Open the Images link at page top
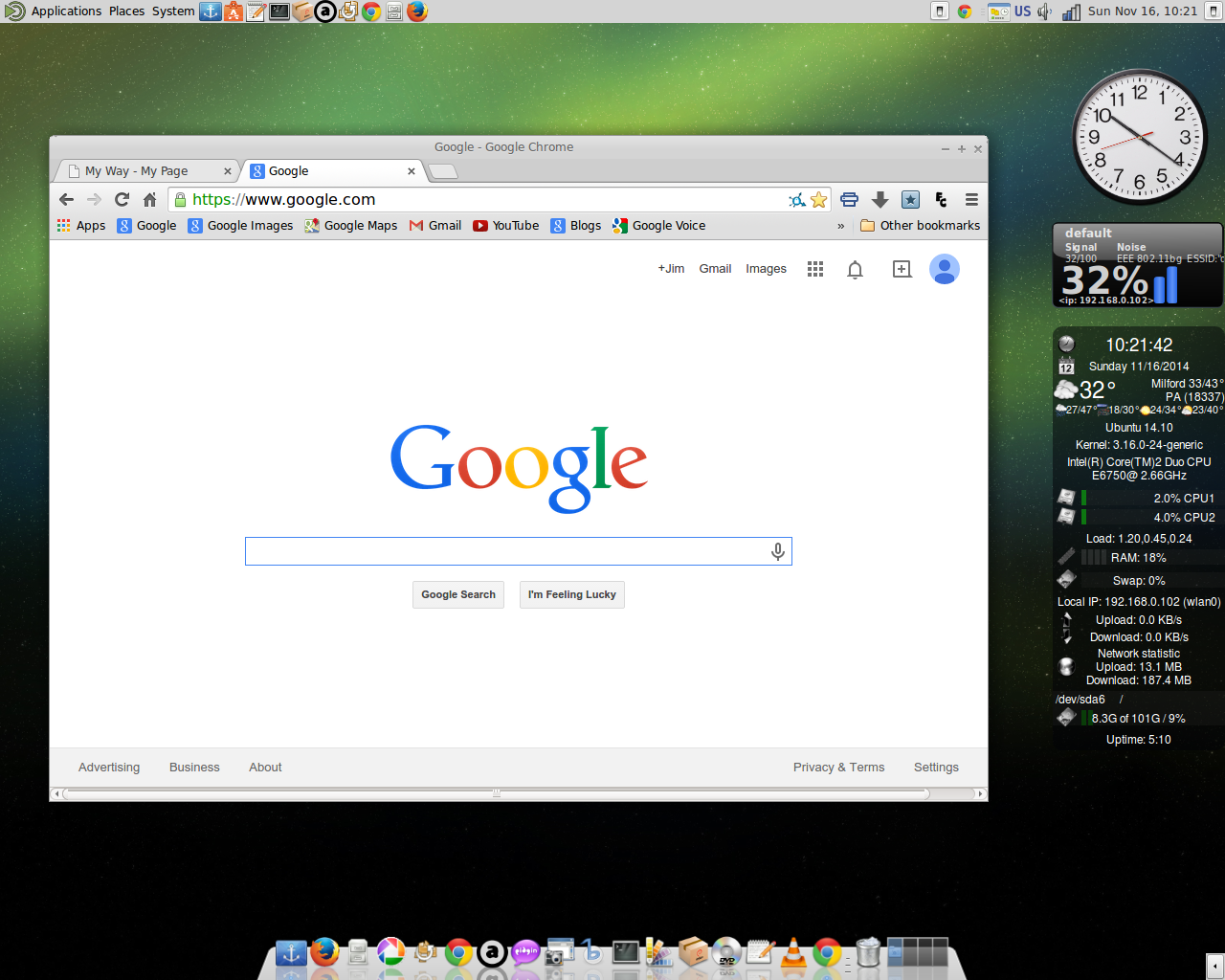 coord(766,269)
